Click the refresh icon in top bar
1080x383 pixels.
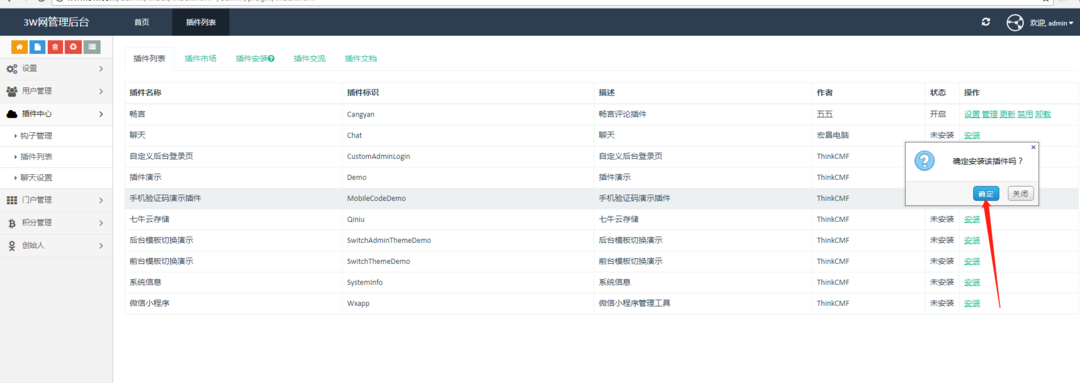click(986, 22)
